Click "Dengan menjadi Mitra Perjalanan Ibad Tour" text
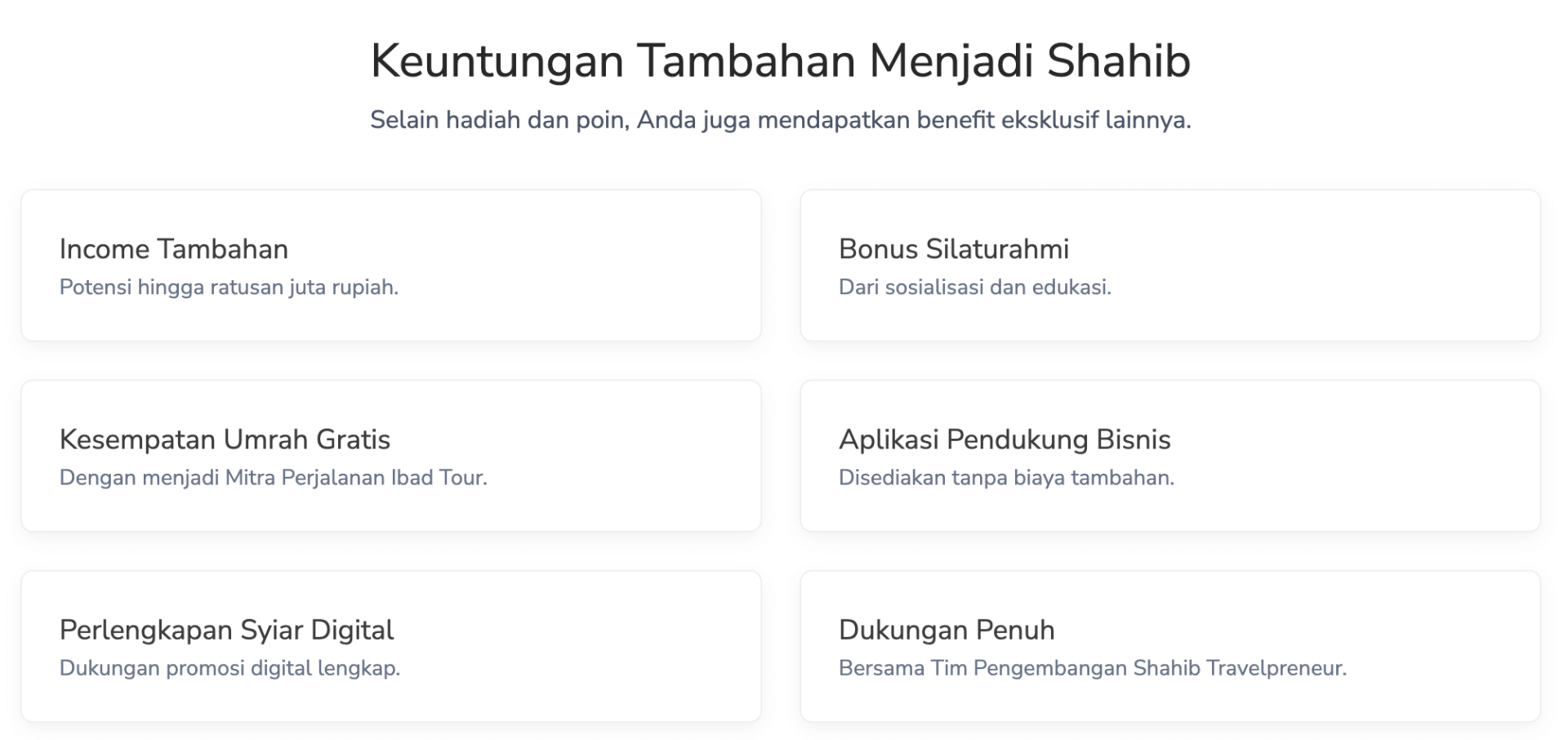The width and height of the screenshot is (1568, 740). (273, 478)
